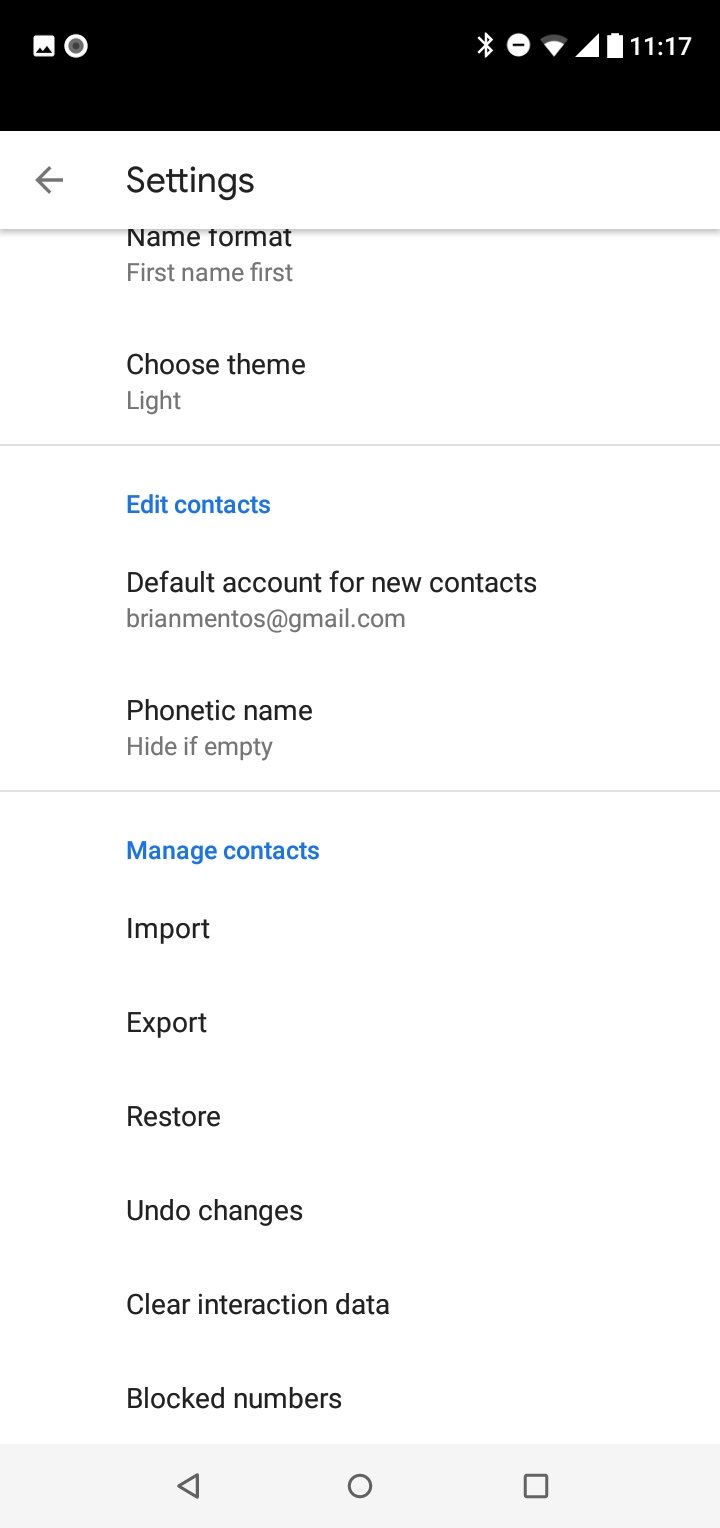Open Blocked numbers list

pos(233,1399)
